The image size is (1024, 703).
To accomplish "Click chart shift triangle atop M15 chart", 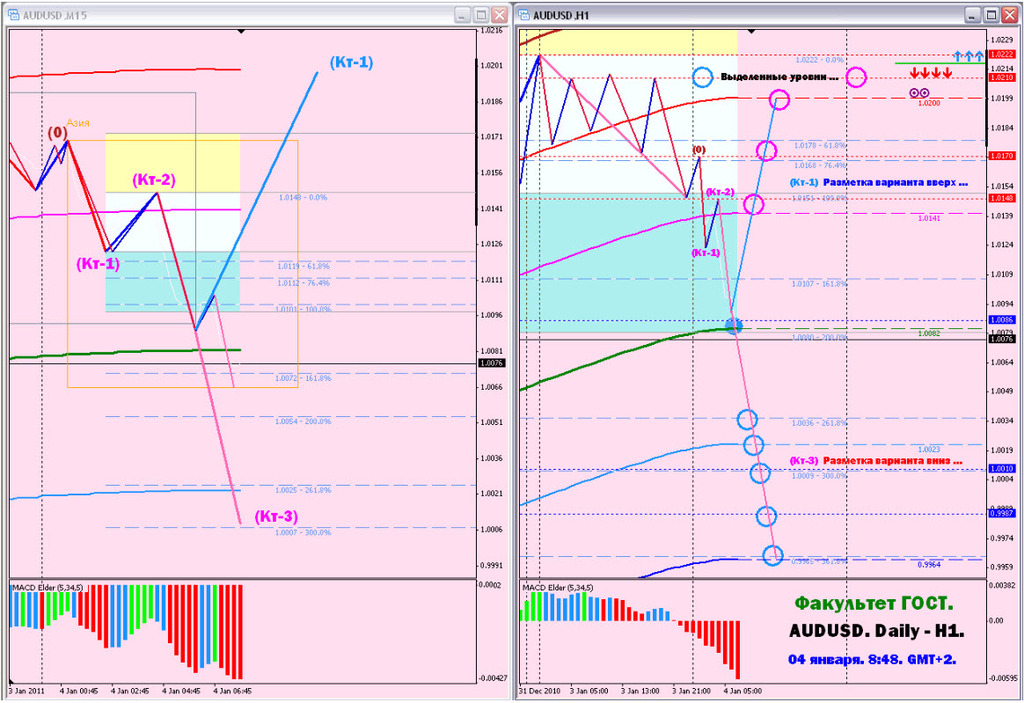I will [x=242, y=31].
